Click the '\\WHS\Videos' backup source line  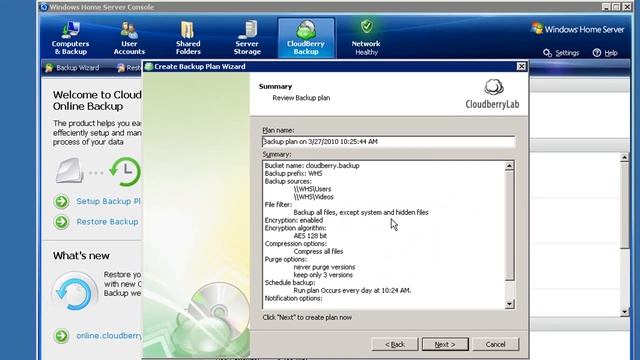coord(313,197)
